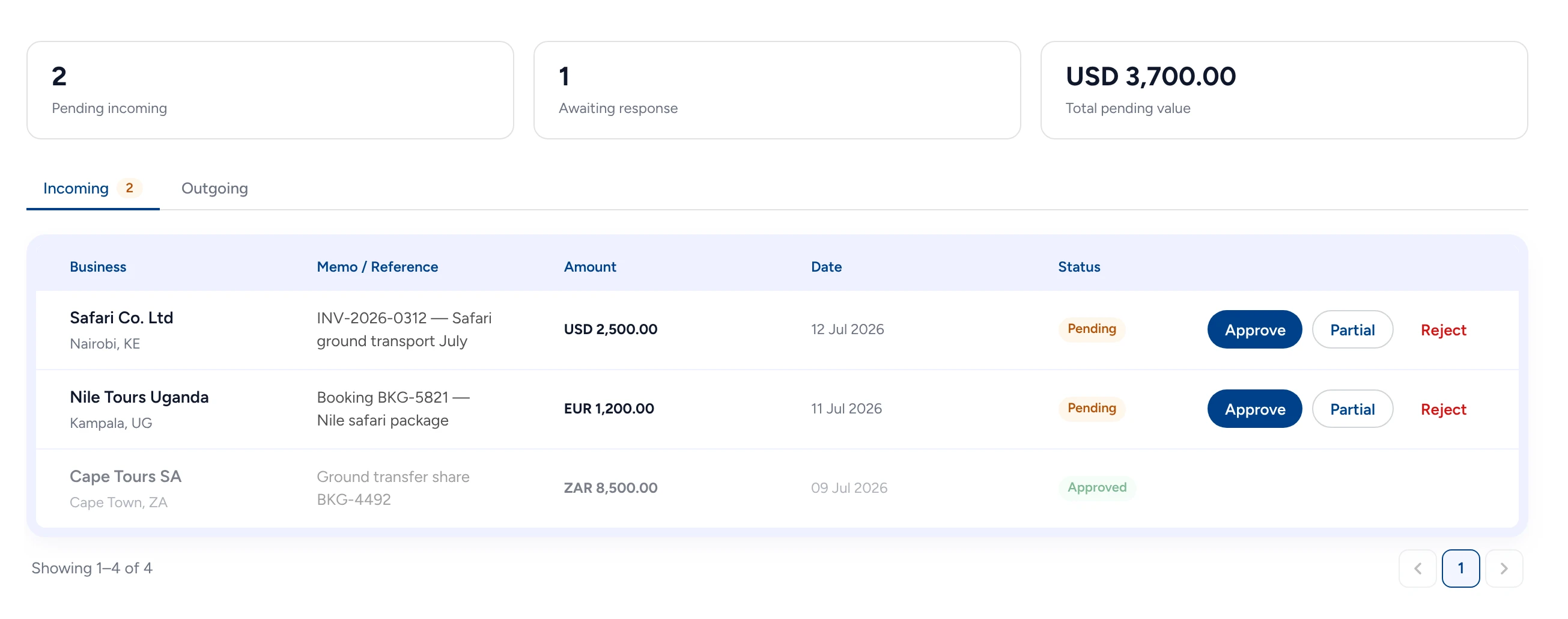Image resolution: width=1568 pixels, height=619 pixels.
Task: Click the 09 Jul 2026 date
Action: pos(849,487)
